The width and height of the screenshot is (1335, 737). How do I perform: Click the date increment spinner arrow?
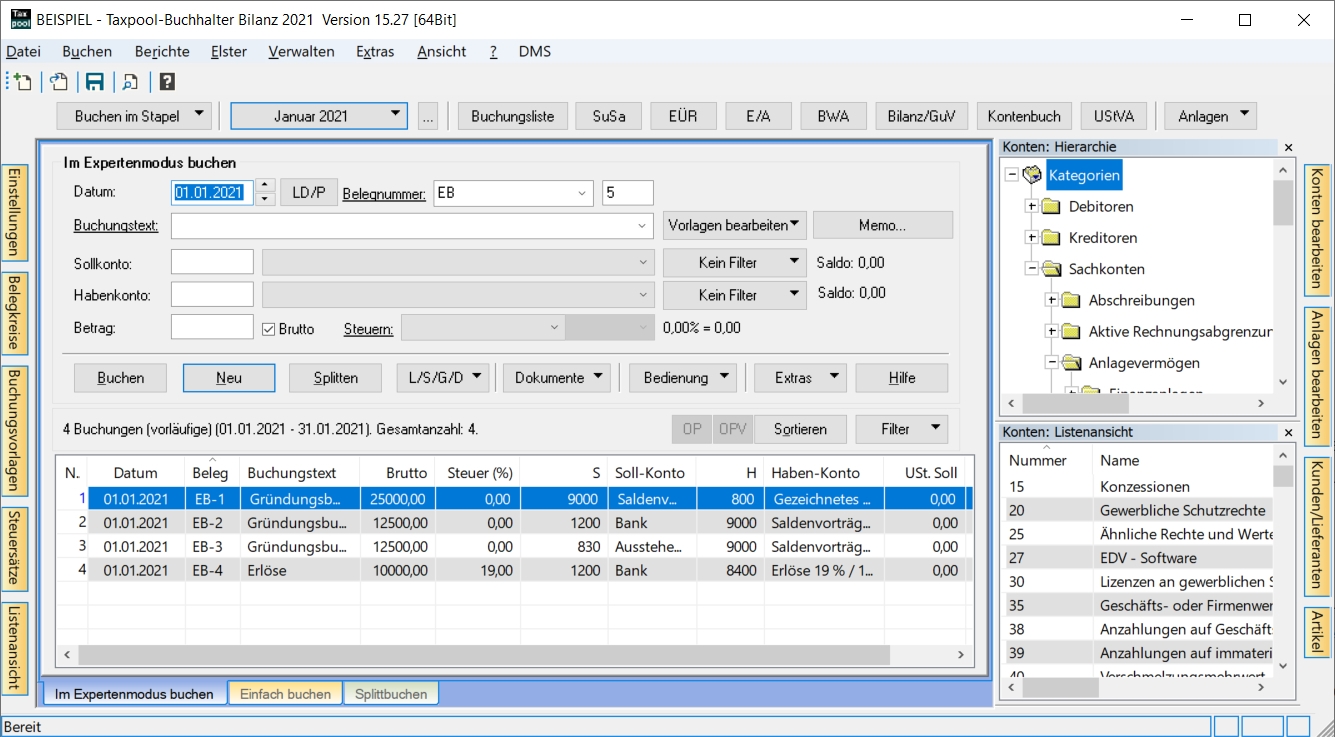point(265,186)
